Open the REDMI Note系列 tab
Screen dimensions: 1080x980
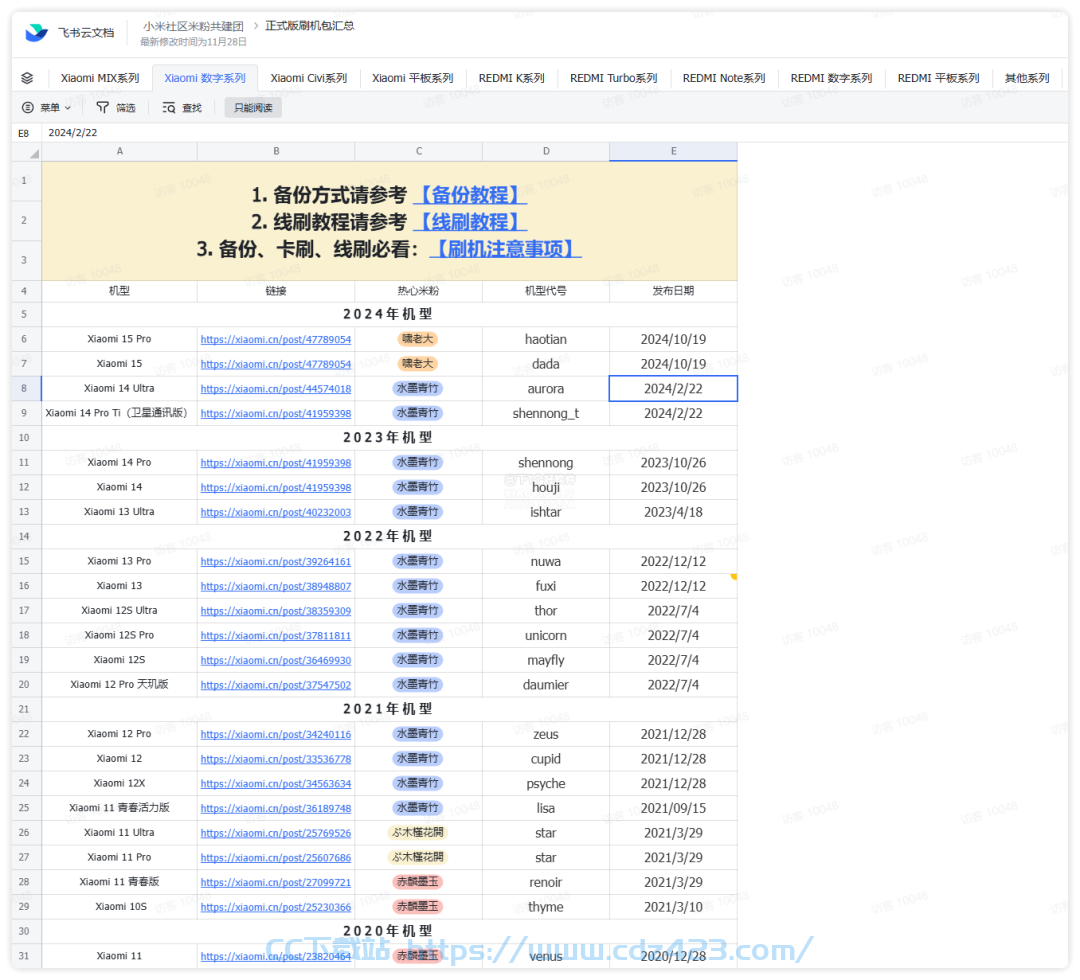coord(724,78)
